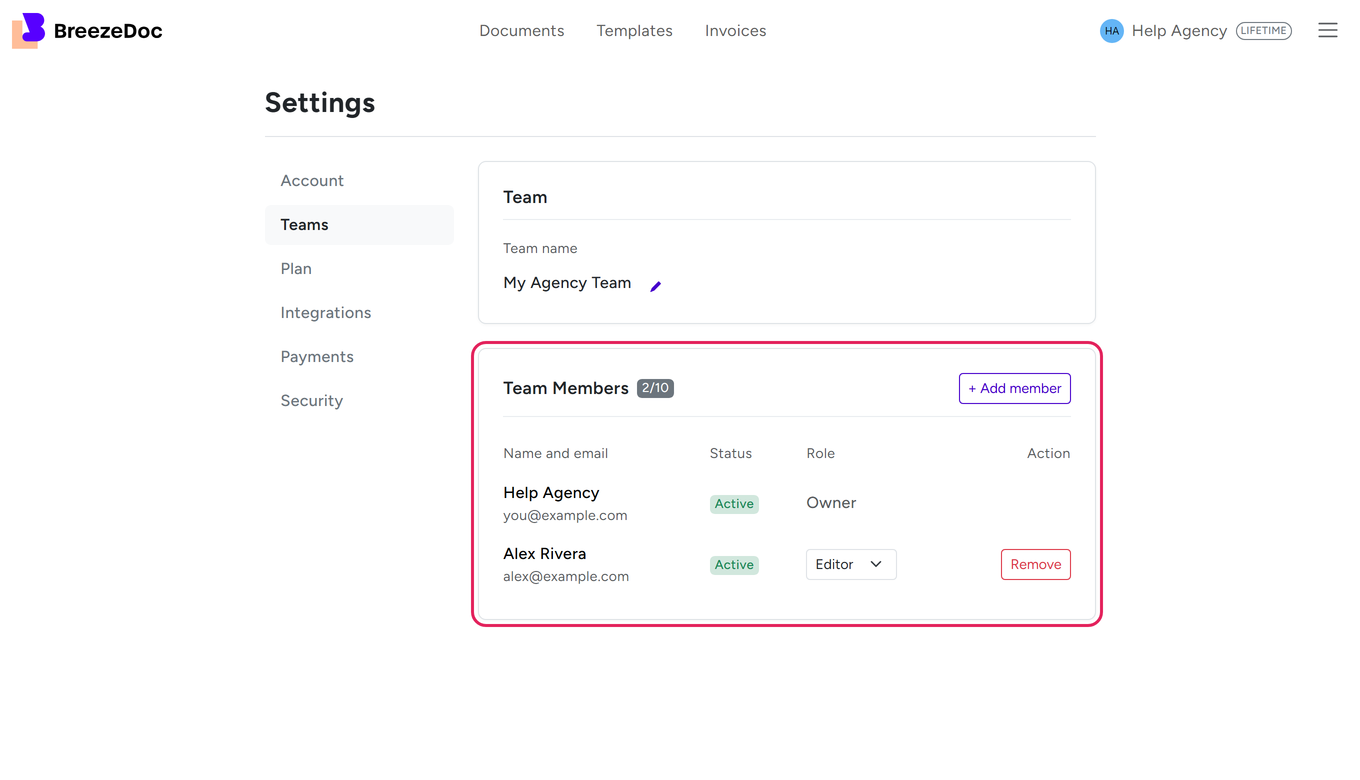Click the 2/10 member count badge
The image size is (1360, 780).
point(655,388)
